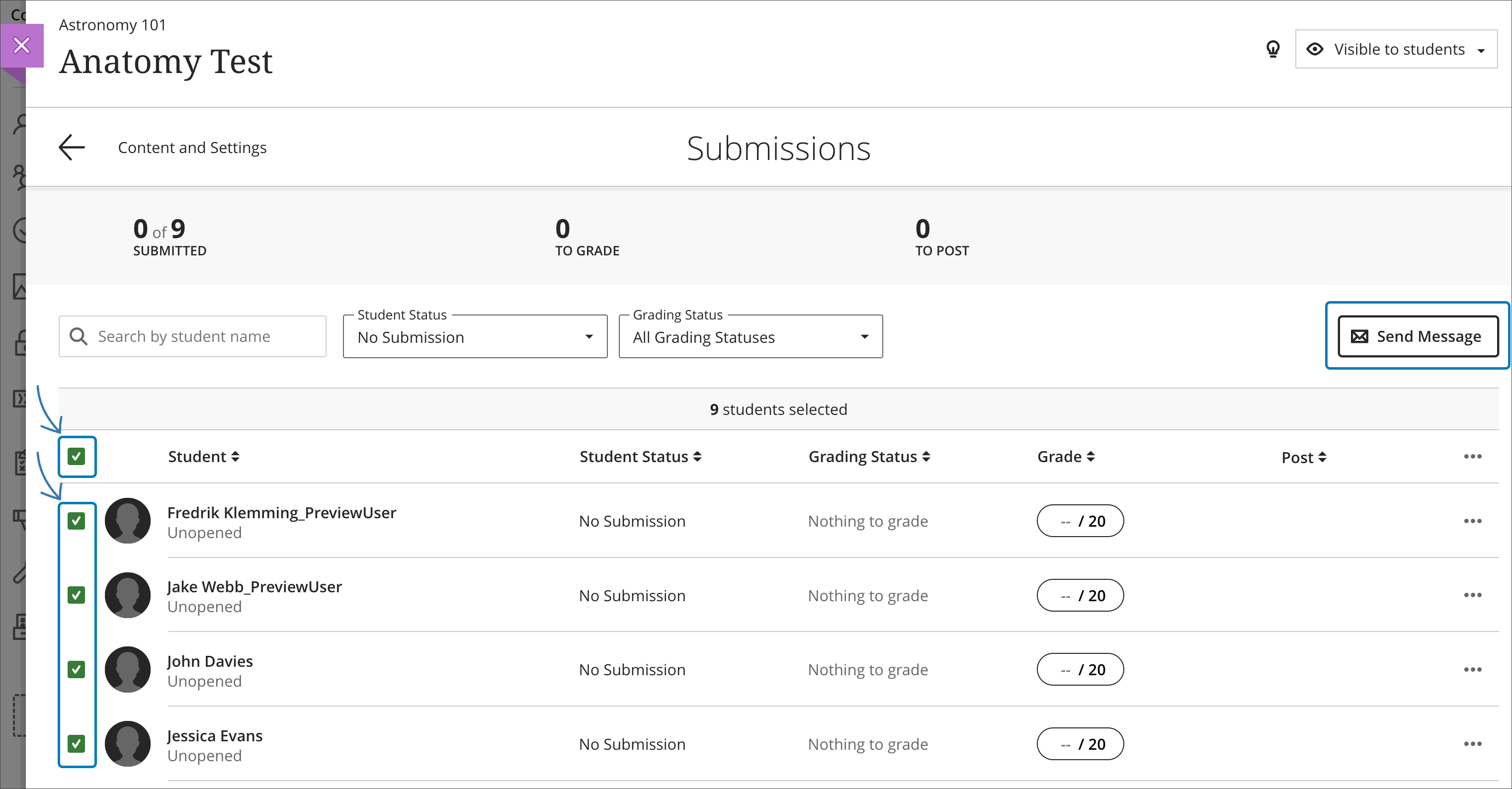Screen dimensions: 1512x789
Task: Click Jake Webb's grade pill
Action: click(1080, 595)
